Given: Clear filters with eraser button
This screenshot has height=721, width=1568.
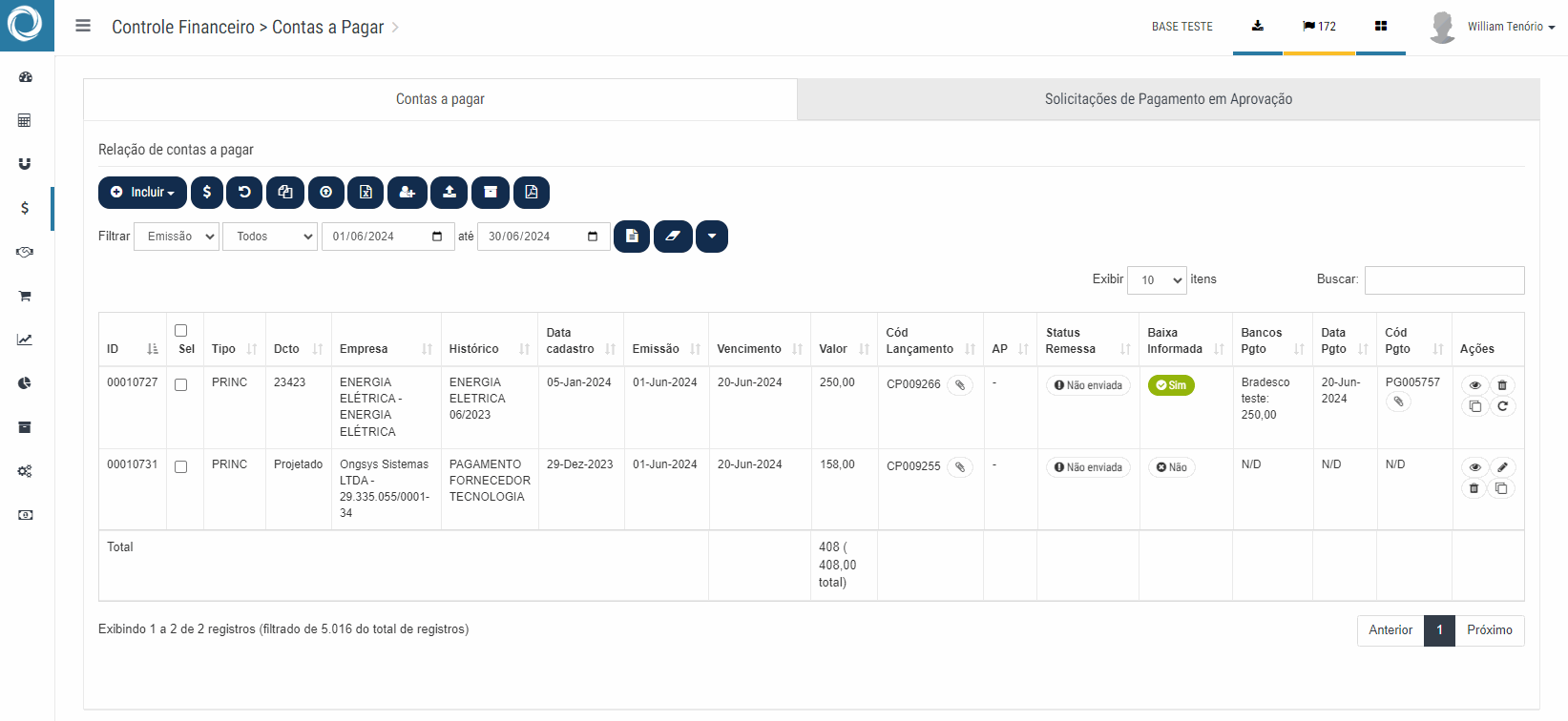Looking at the screenshot, I should 673,237.
